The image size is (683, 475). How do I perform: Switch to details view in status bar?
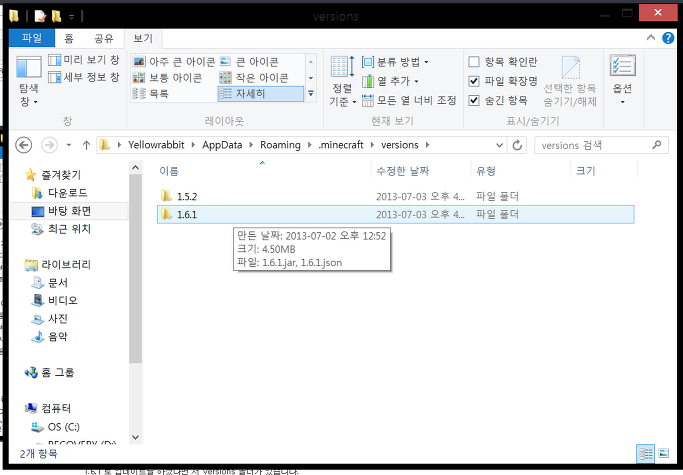645,454
